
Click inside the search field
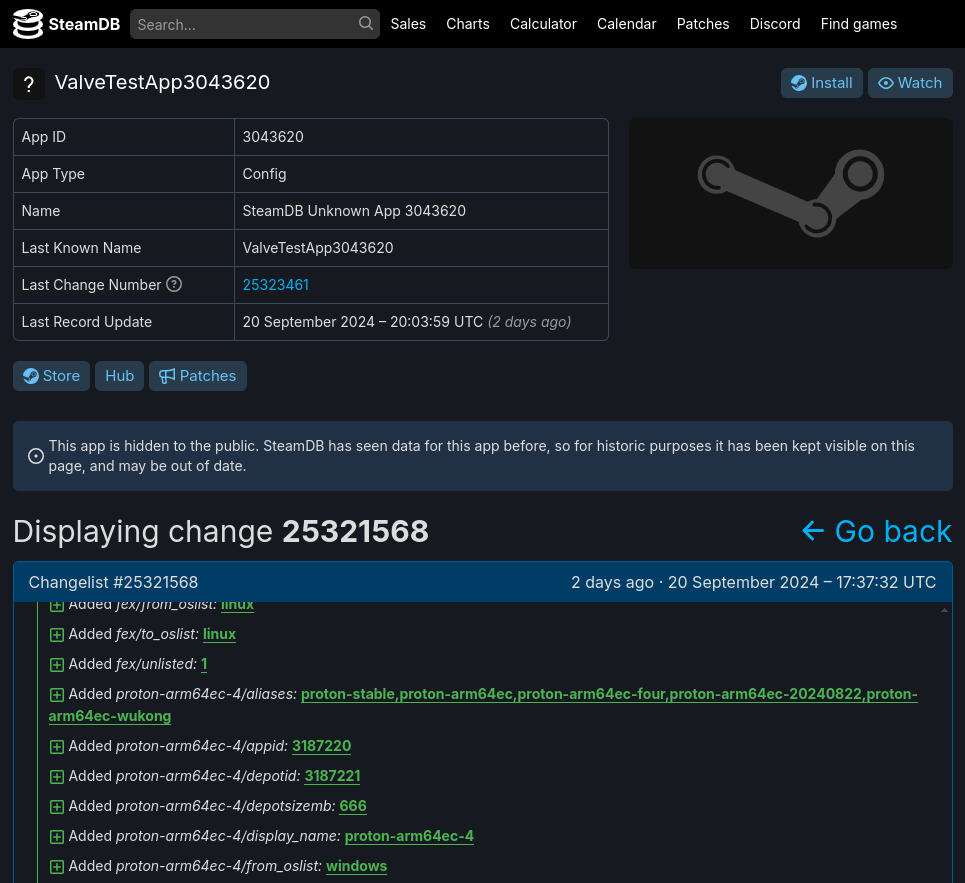pyautogui.click(x=240, y=23)
